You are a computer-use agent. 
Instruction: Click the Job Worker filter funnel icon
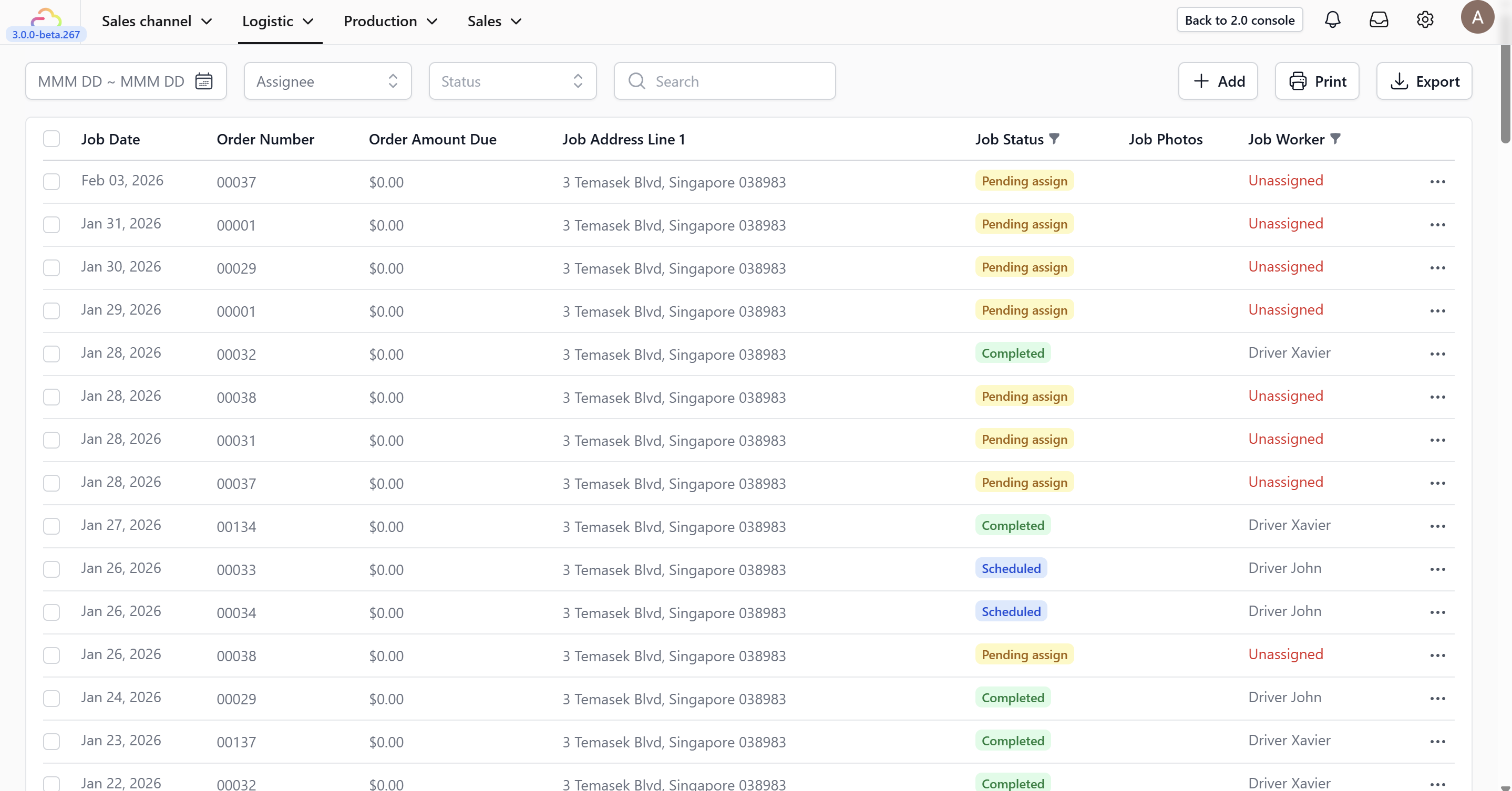tap(1335, 139)
